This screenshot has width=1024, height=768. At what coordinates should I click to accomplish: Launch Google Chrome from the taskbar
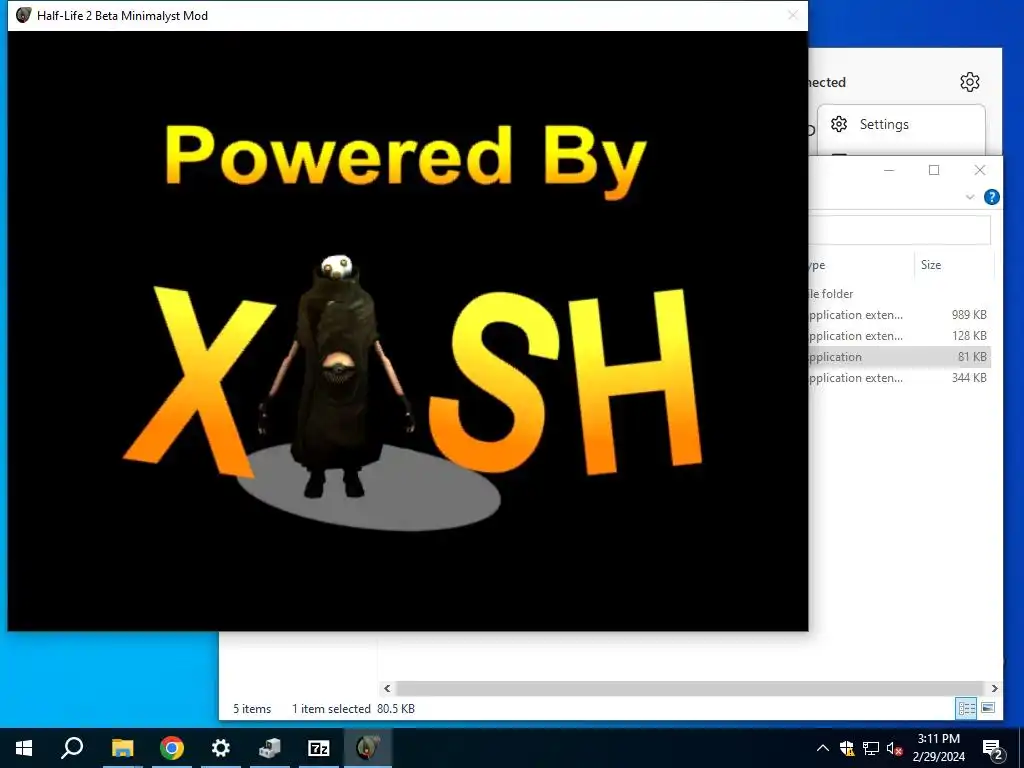coord(172,748)
